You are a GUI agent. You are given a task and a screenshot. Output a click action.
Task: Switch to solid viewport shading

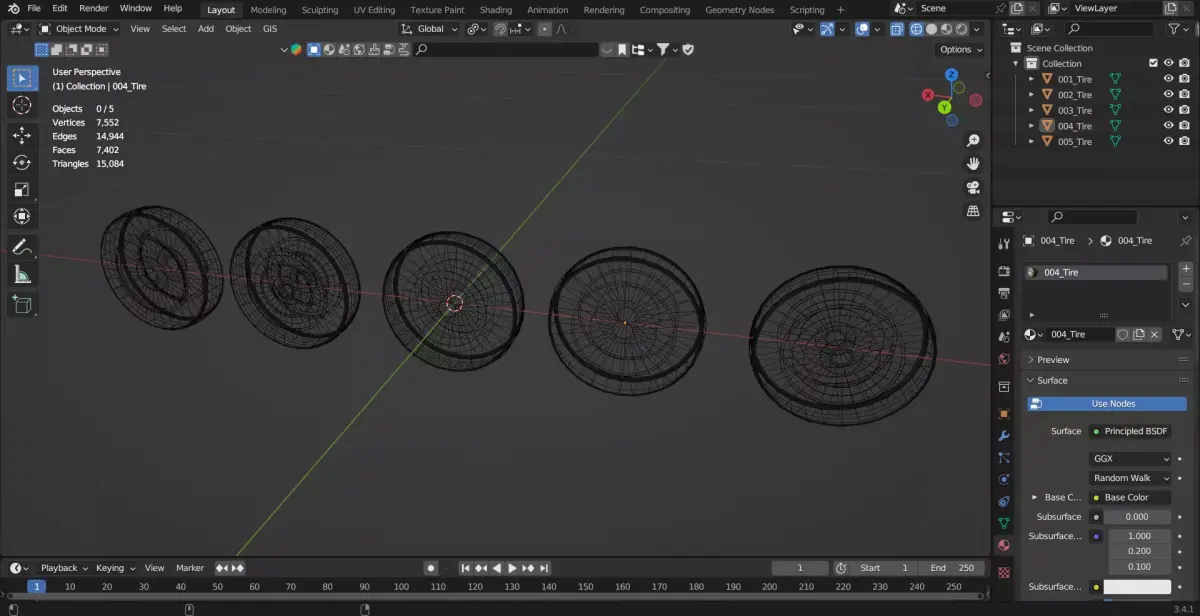932,29
